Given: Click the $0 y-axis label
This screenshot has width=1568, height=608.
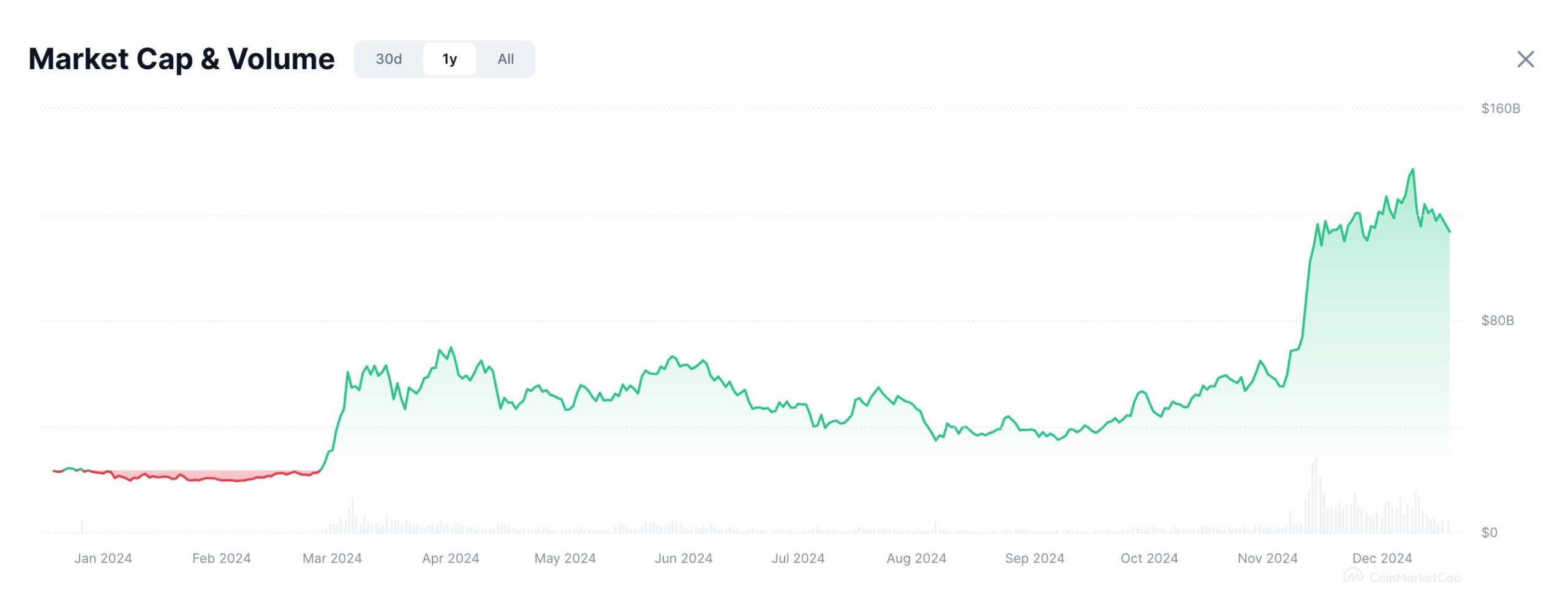Looking at the screenshot, I should click(x=1489, y=532).
